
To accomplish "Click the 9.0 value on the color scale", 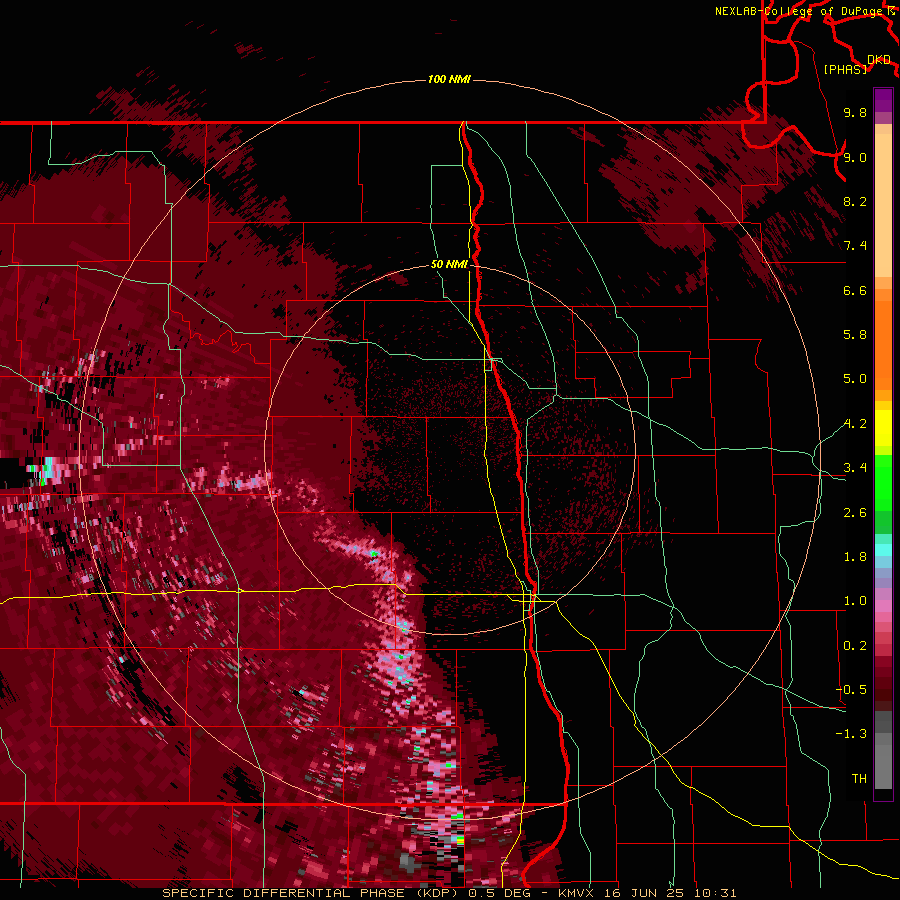I will 855,157.
